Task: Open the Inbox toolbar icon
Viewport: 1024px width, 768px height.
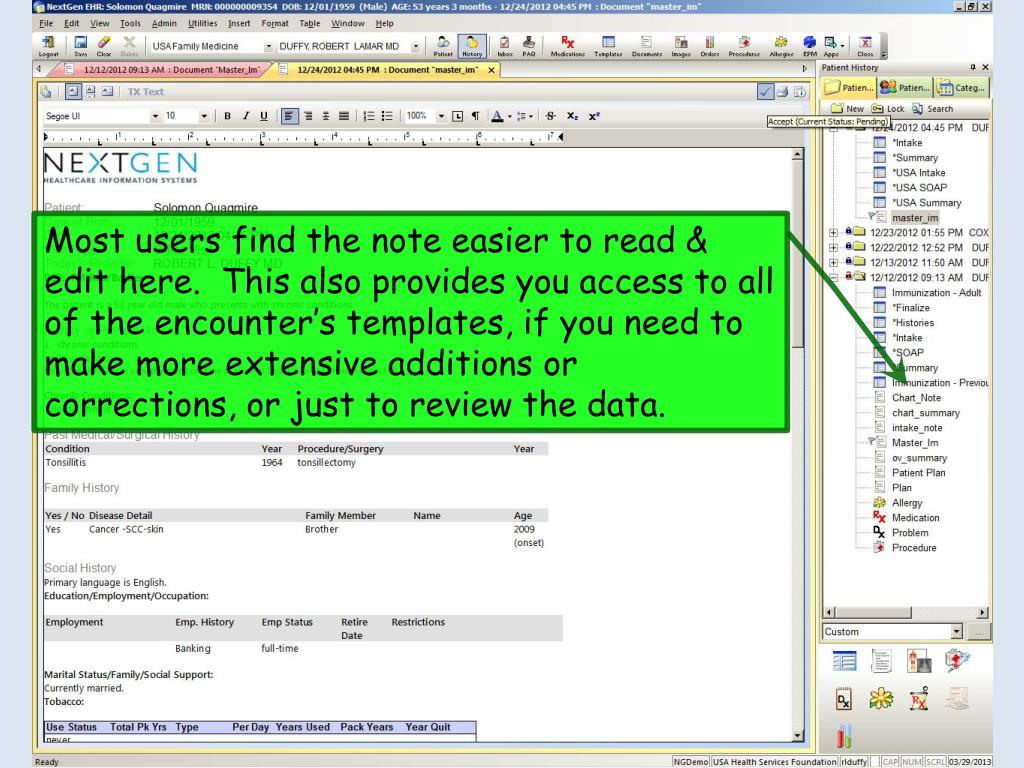Action: pyautogui.click(x=504, y=46)
